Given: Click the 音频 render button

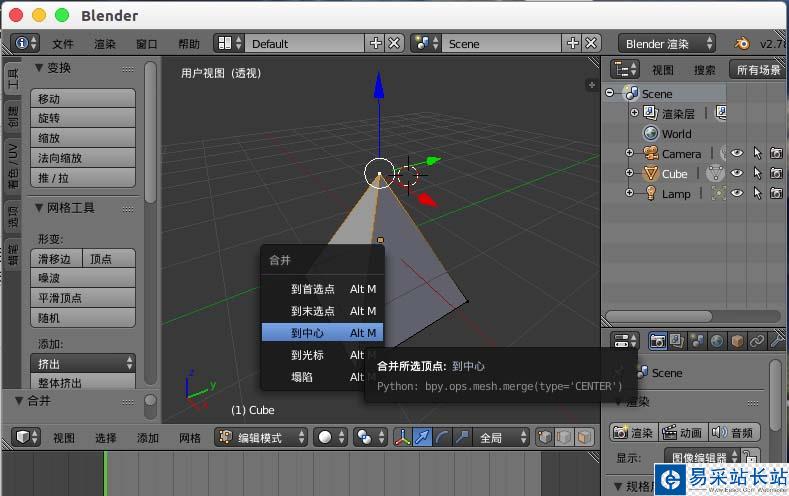Looking at the screenshot, I should tap(734, 432).
